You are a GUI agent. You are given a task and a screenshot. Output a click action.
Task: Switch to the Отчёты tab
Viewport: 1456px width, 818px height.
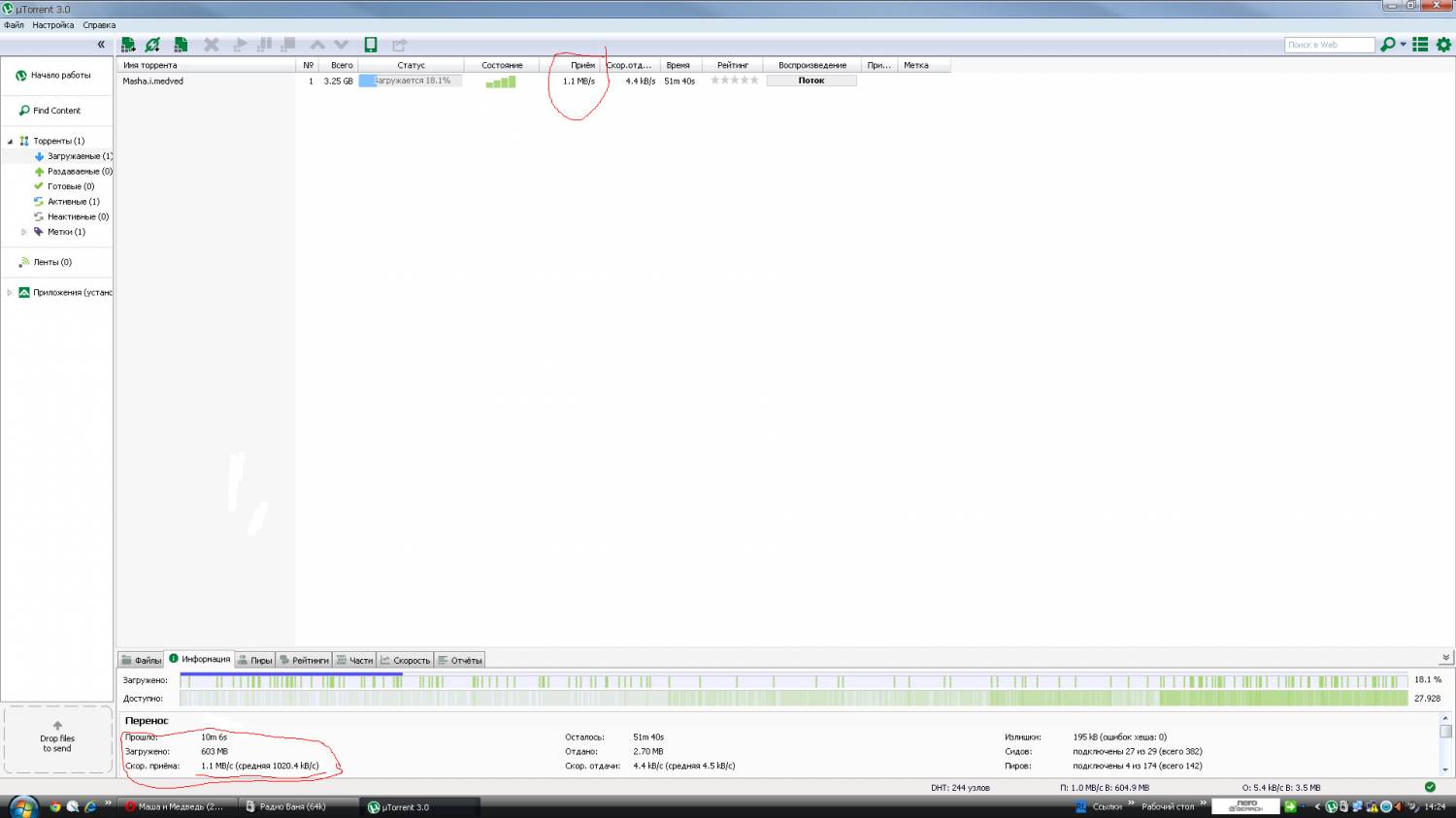(459, 660)
